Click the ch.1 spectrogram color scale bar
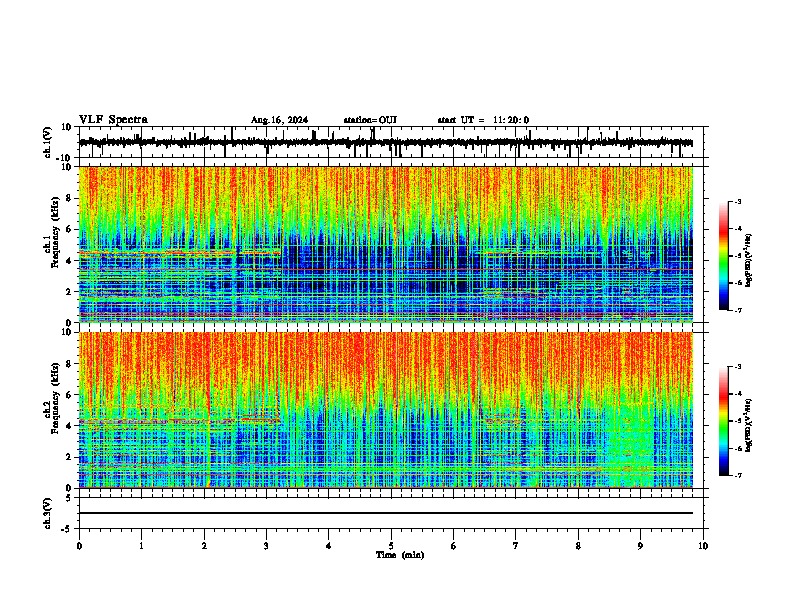This screenshot has height=612, width=792. coord(724,256)
